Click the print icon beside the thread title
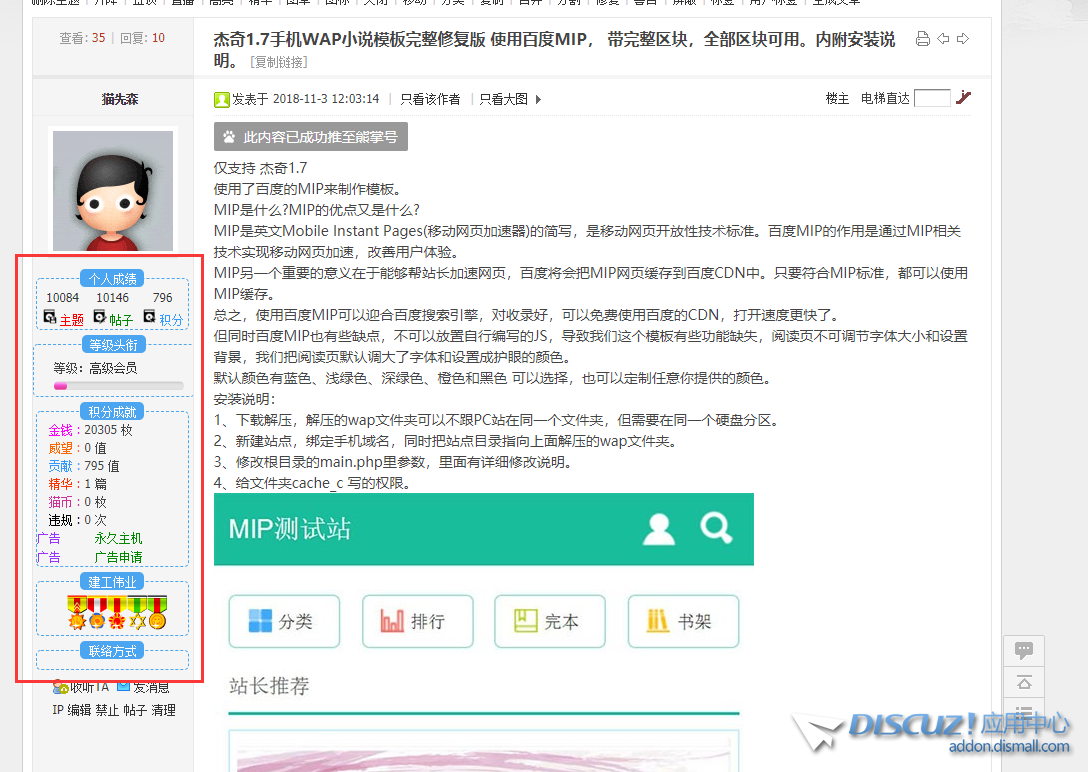This screenshot has height=772, width=1088. (923, 39)
